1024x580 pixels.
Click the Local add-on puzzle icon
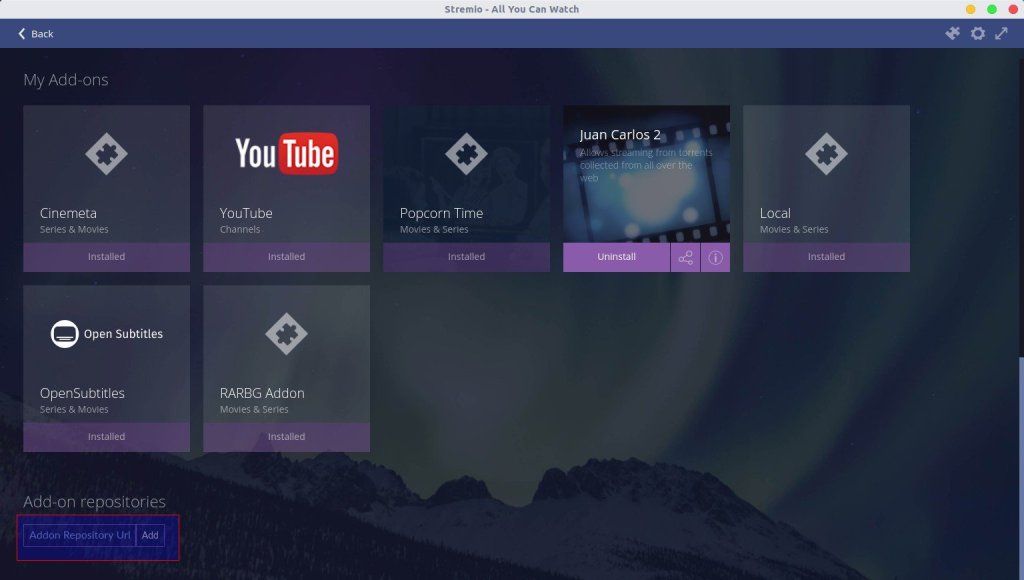coord(826,154)
